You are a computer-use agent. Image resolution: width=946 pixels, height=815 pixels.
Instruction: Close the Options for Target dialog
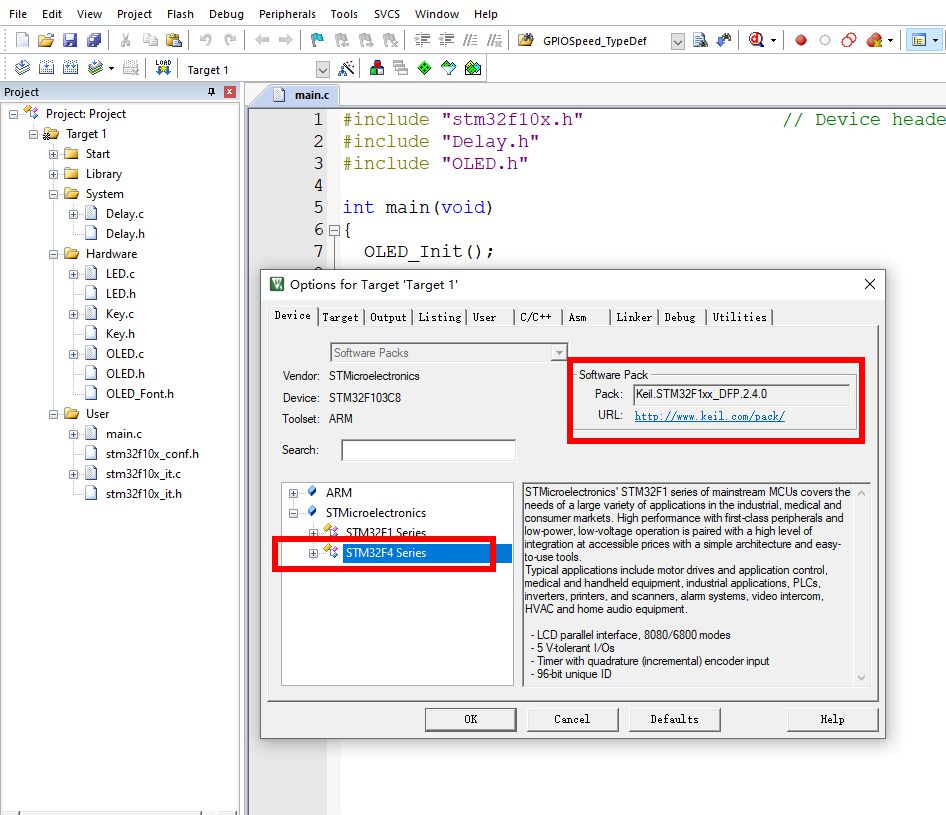(869, 284)
